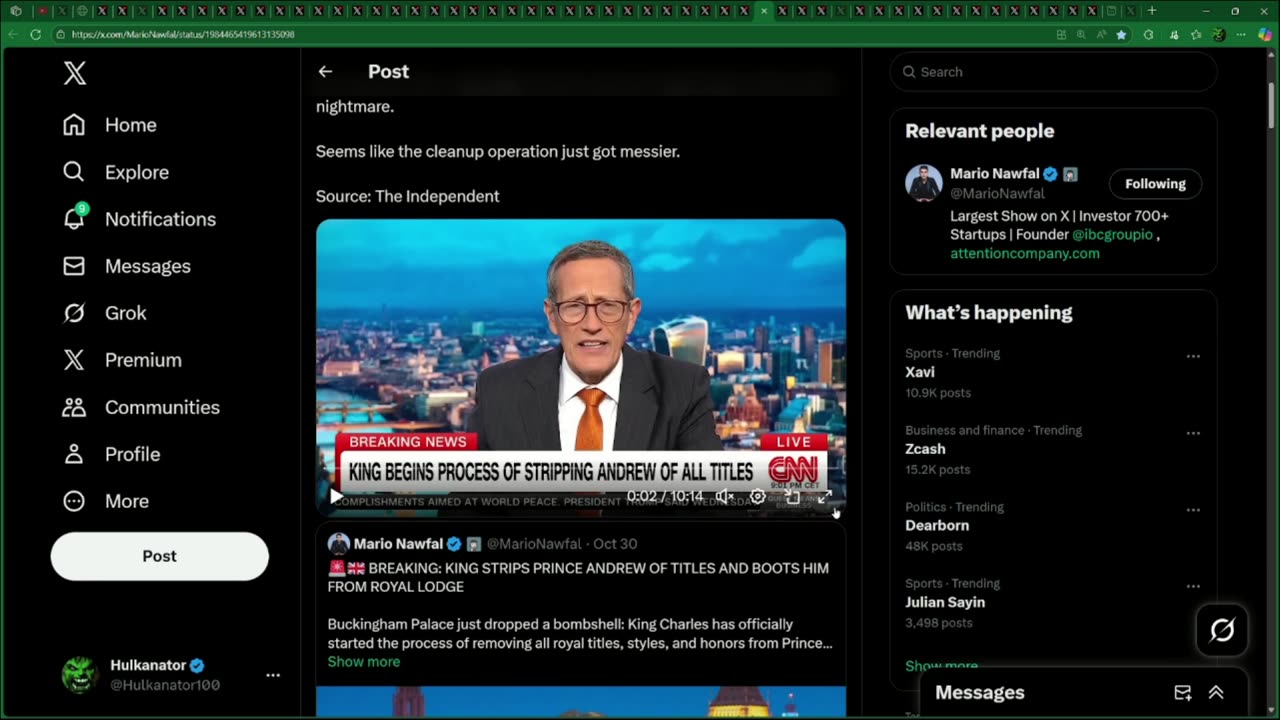Screen dimensions: 1280x720
Task: Open Hulkanator account options three dots
Action: coord(273,675)
